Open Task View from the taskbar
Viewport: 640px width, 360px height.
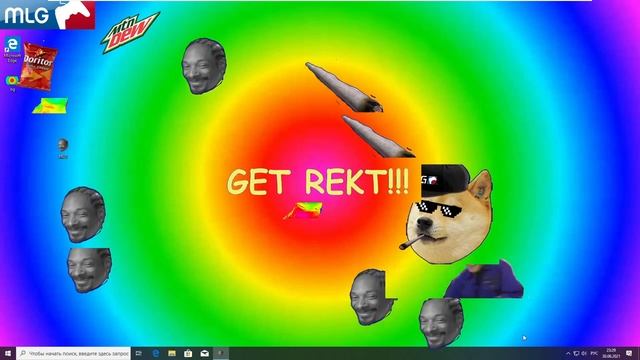pos(139,353)
